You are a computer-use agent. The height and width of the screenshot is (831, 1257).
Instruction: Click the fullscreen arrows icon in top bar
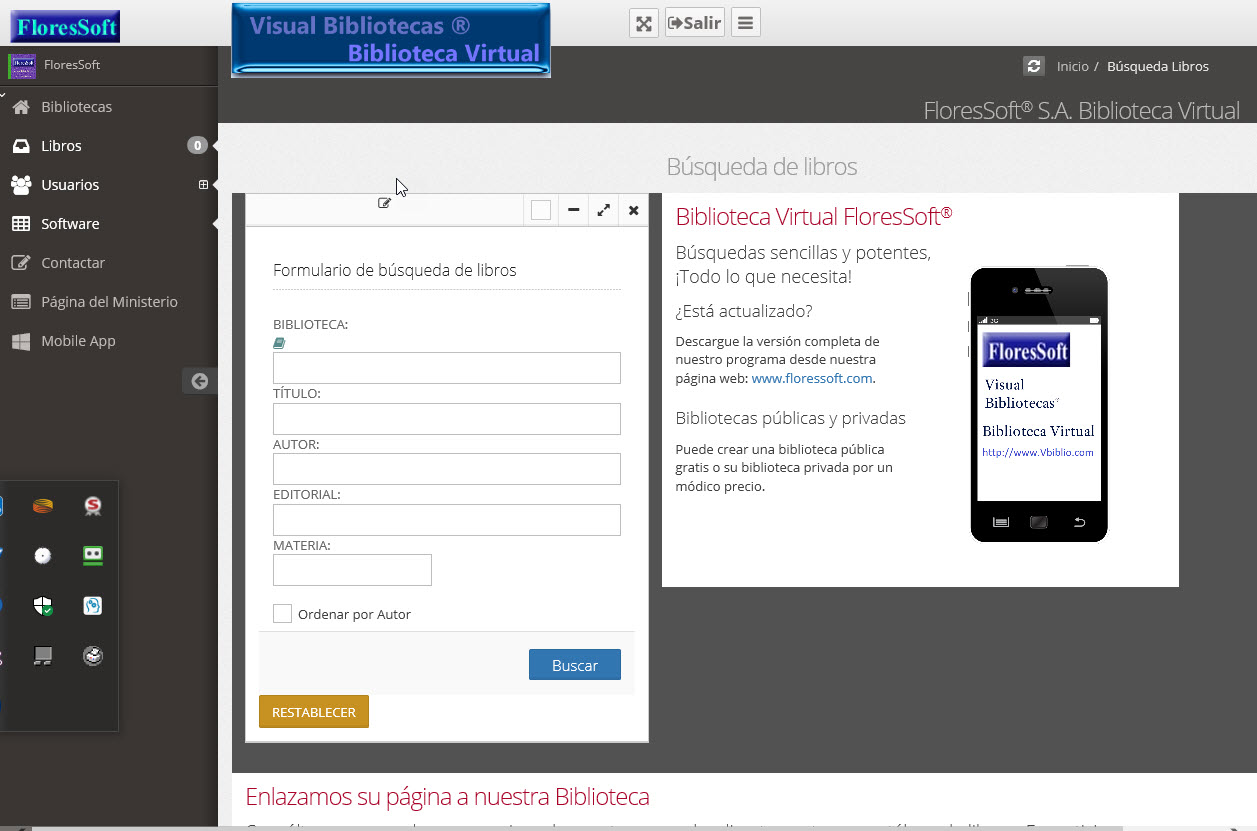[644, 23]
